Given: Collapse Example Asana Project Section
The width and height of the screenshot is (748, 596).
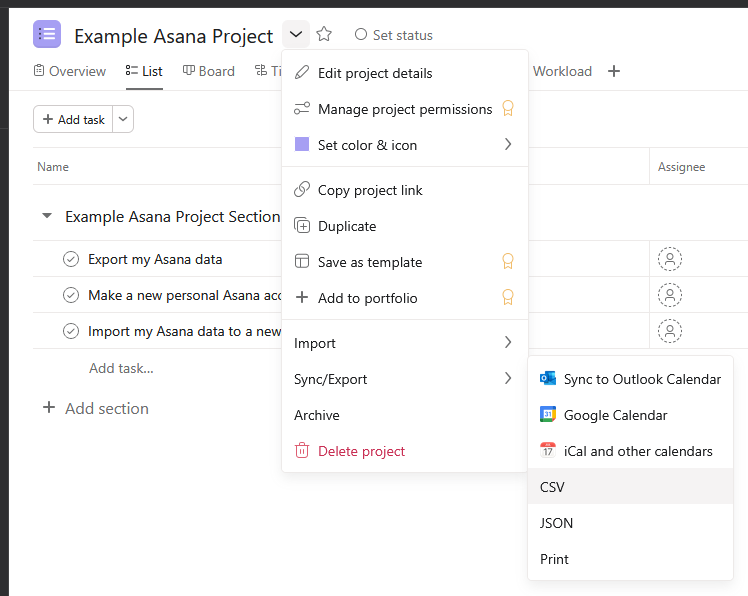Looking at the screenshot, I should point(47,216).
